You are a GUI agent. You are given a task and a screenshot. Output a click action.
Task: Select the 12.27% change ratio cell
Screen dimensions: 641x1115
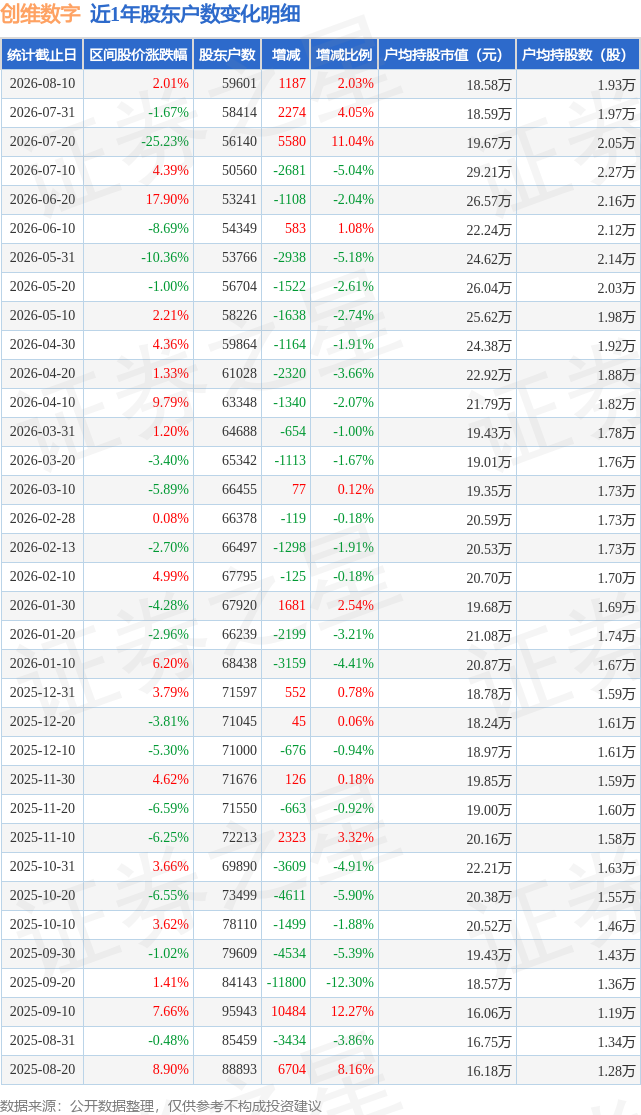click(350, 1011)
